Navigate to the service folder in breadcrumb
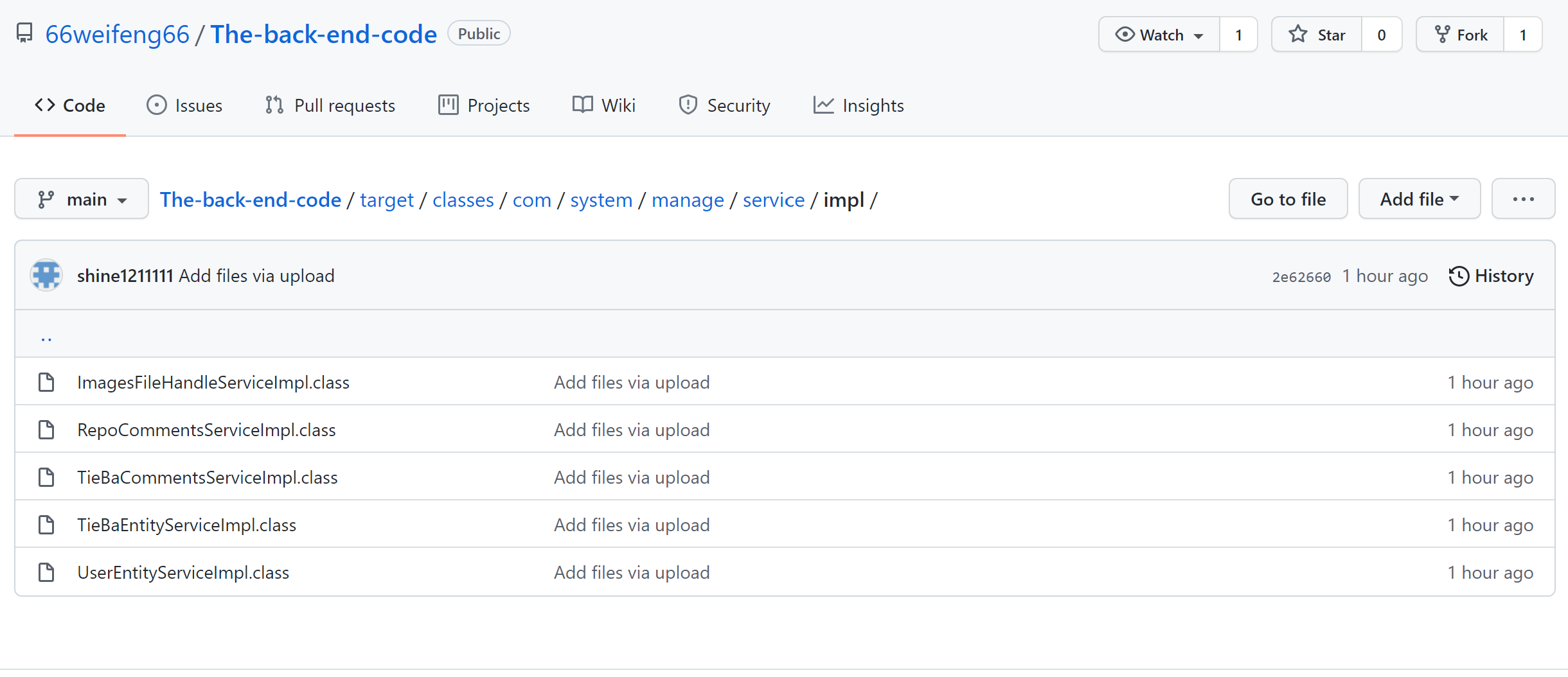This screenshot has height=677, width=1568. (x=773, y=200)
